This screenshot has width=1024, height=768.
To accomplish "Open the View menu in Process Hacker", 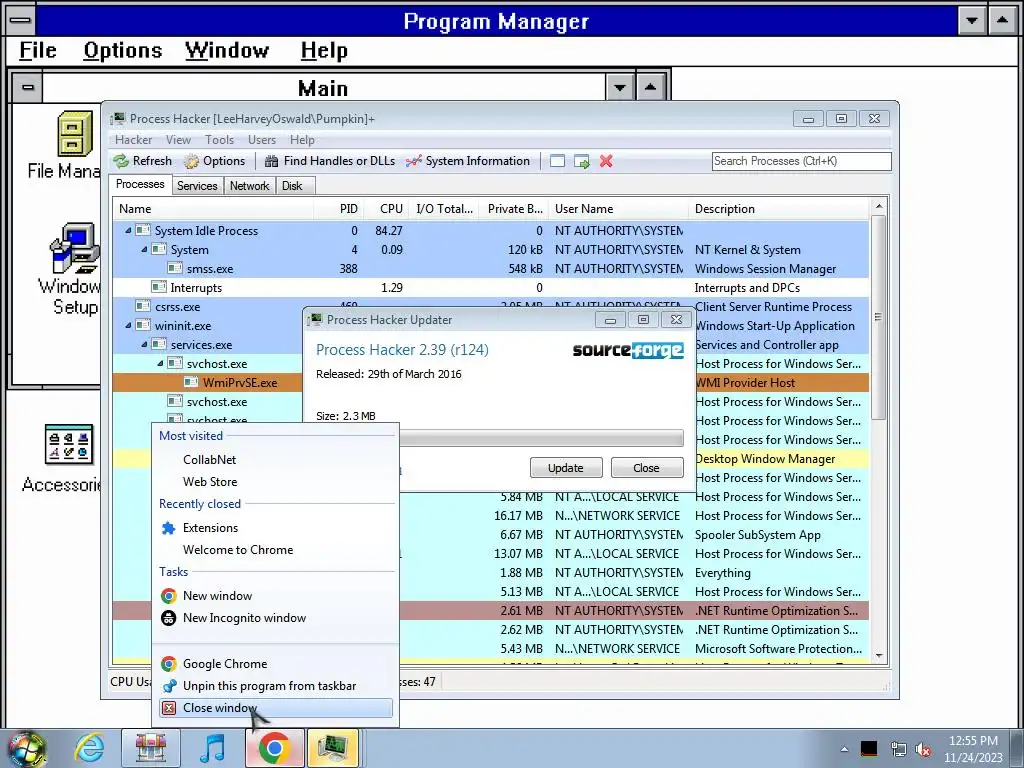I will 178,140.
